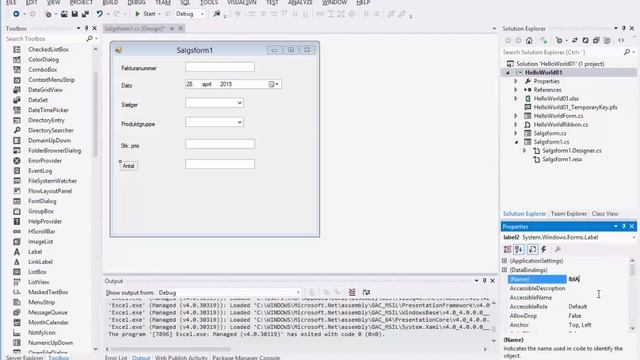Expand the Properties node in Solution Explorer
Screen dimensions: 640x360
coord(516,81)
